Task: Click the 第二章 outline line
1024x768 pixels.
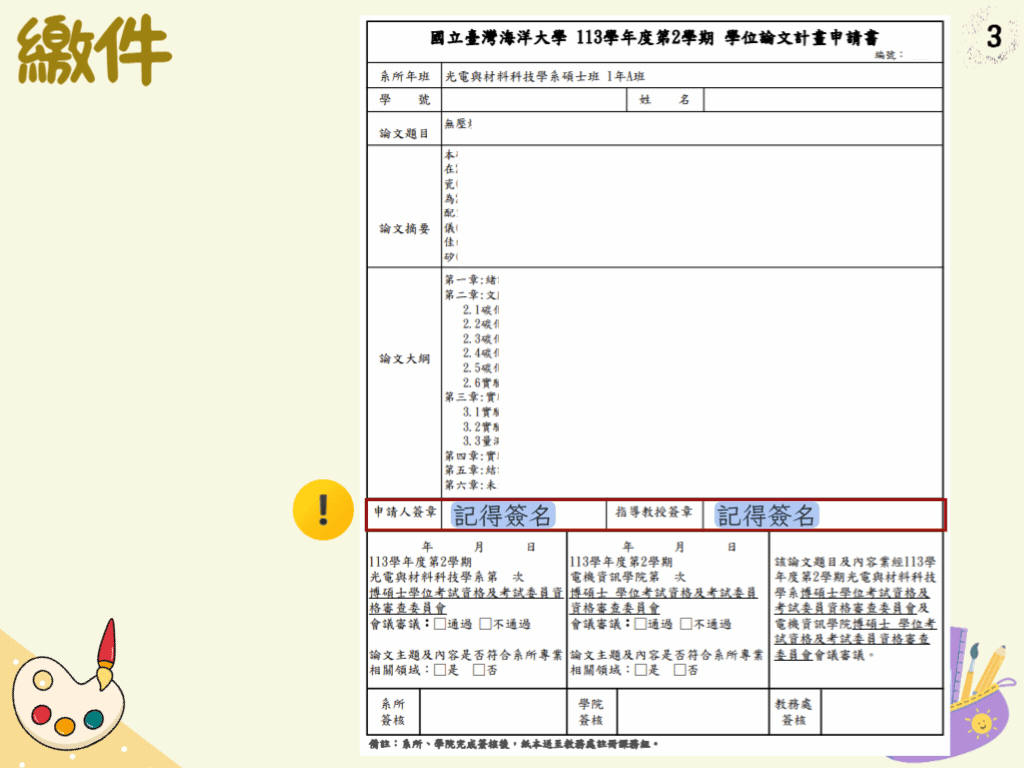Action: click(472, 295)
